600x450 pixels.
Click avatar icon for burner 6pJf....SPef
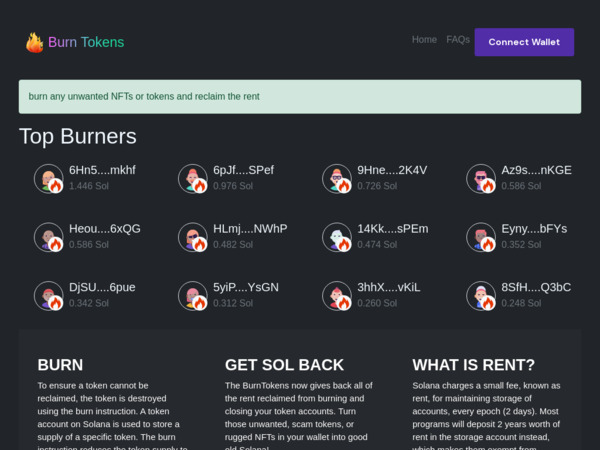coord(193,178)
